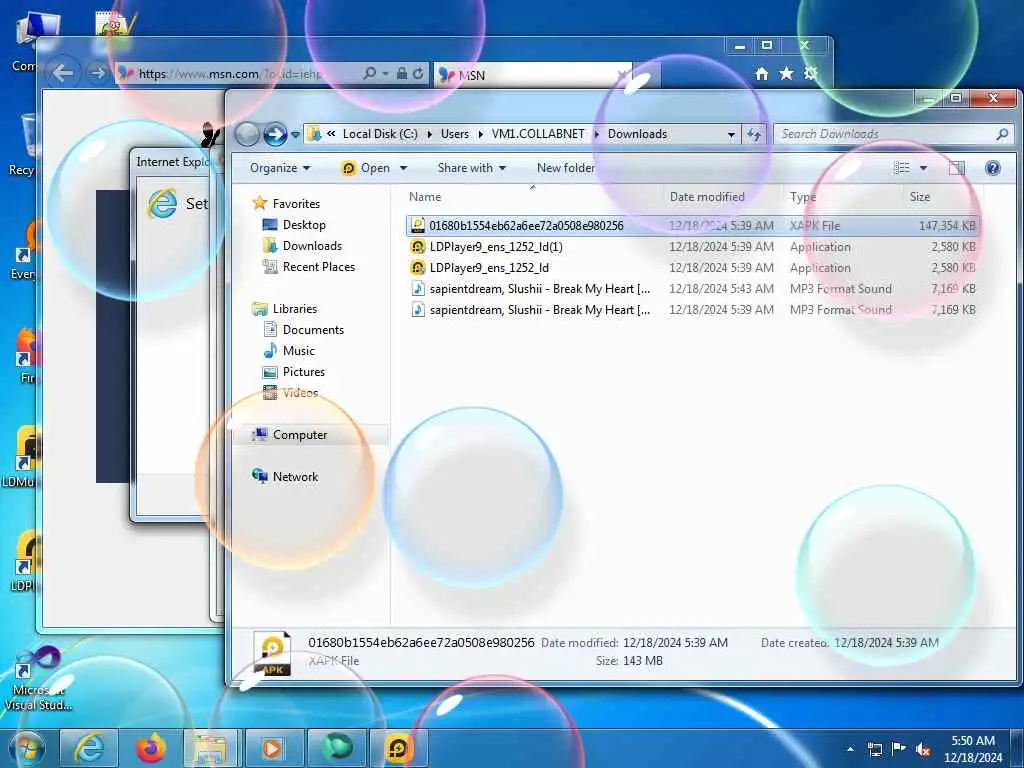The image size is (1024, 768).
Task: Show hidden system tray icons
Action: coord(850,749)
